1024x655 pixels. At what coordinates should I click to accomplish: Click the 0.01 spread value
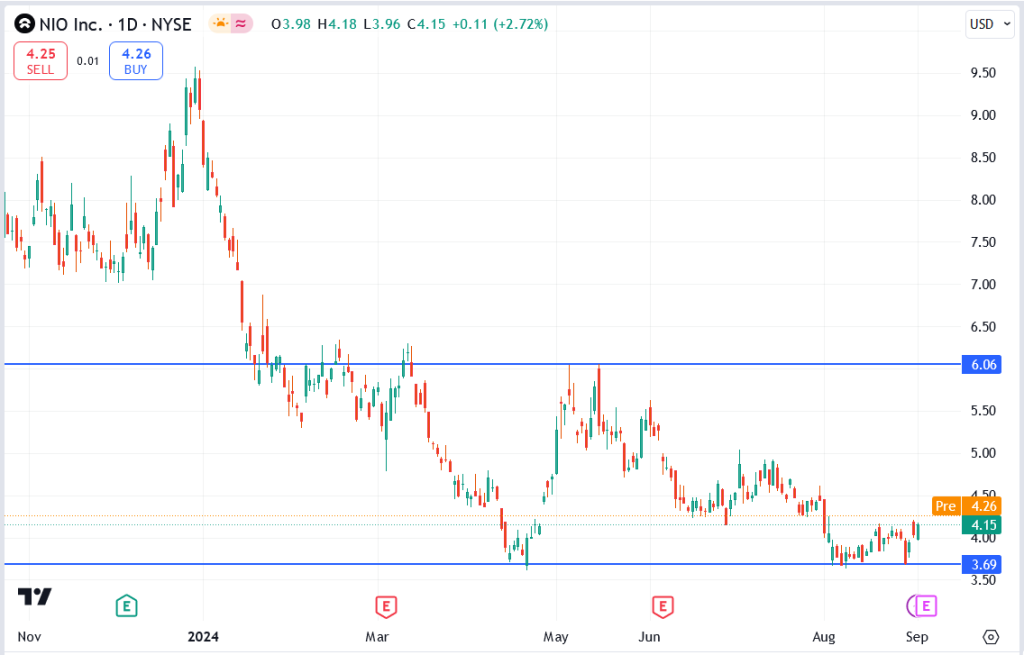pyautogui.click(x=88, y=61)
